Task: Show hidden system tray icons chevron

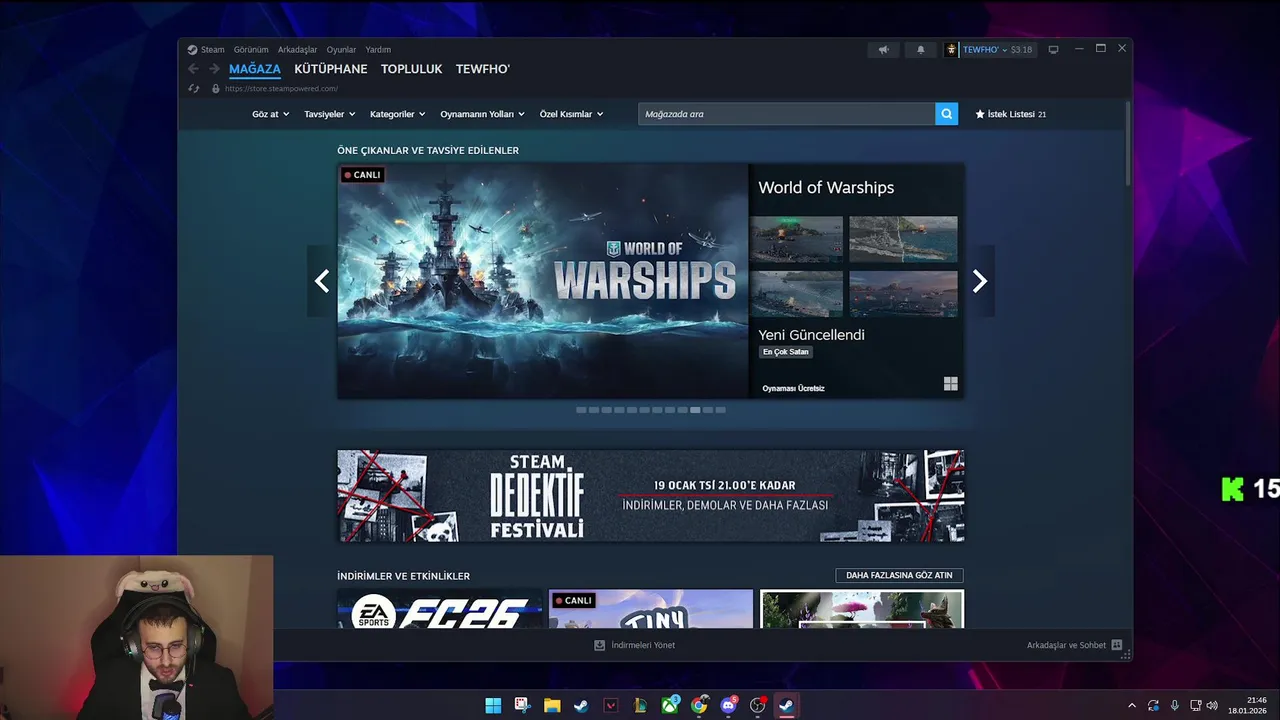Action: [x=1132, y=705]
